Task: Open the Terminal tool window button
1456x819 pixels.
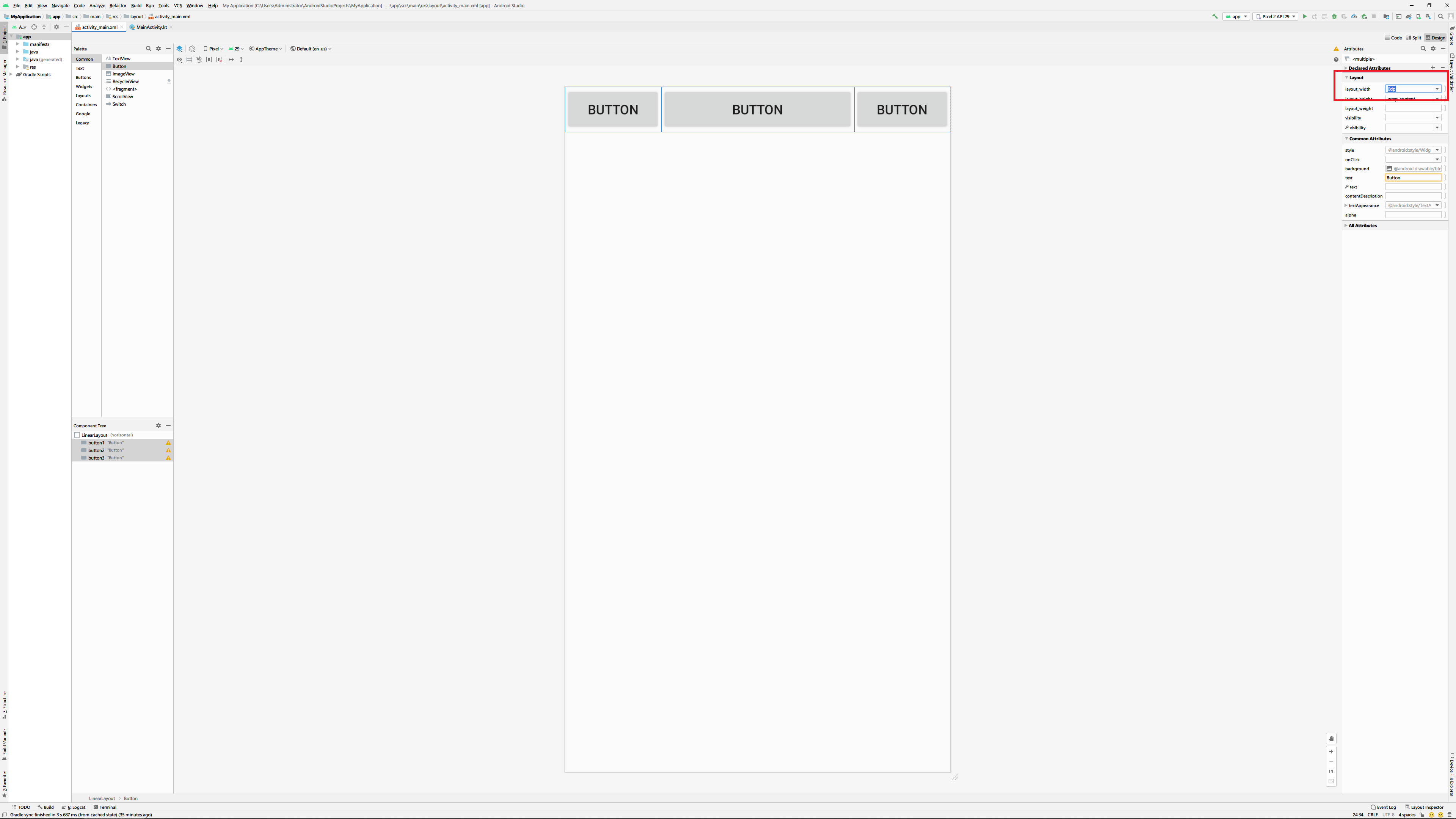Action: 105,807
